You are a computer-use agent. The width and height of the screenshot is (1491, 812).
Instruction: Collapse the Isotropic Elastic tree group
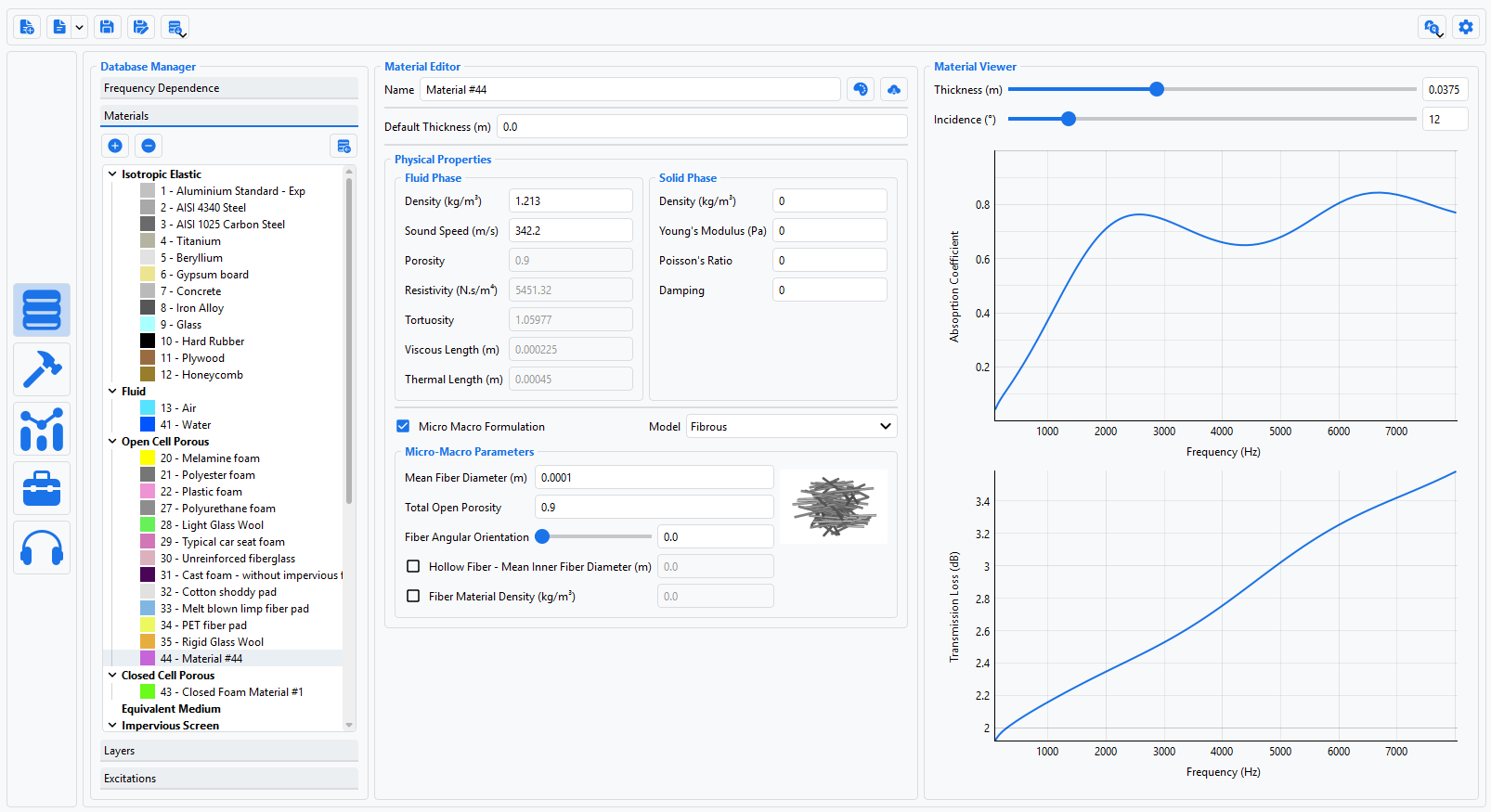click(x=112, y=174)
